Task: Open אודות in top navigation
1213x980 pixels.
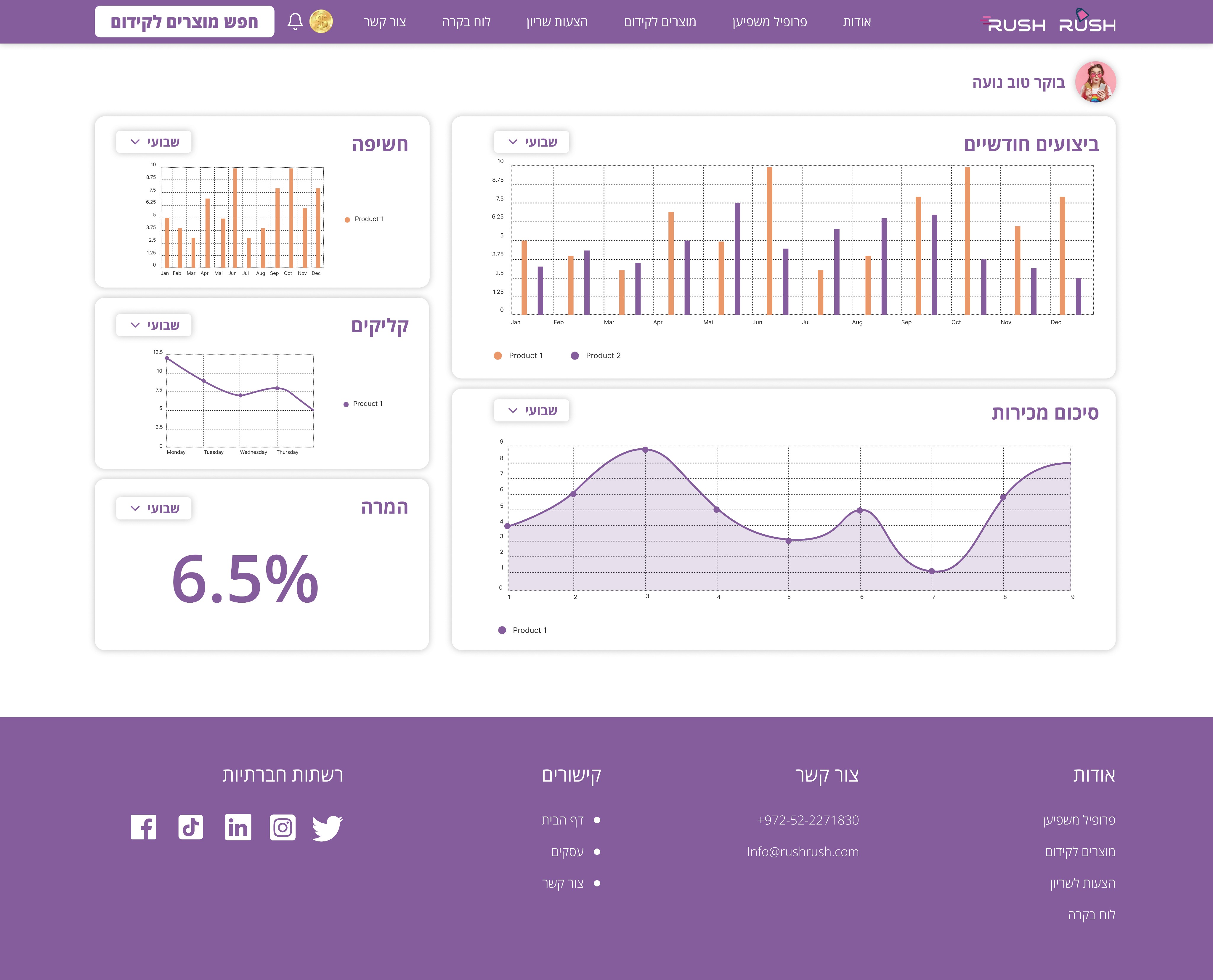Action: coord(857,22)
